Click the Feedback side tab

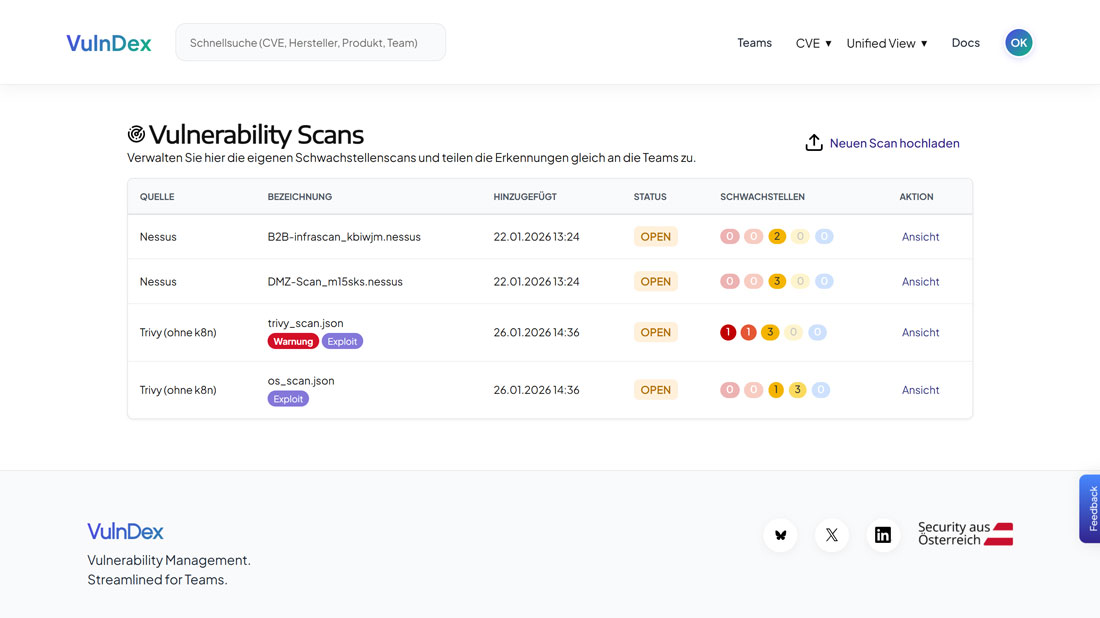pyautogui.click(x=1091, y=508)
